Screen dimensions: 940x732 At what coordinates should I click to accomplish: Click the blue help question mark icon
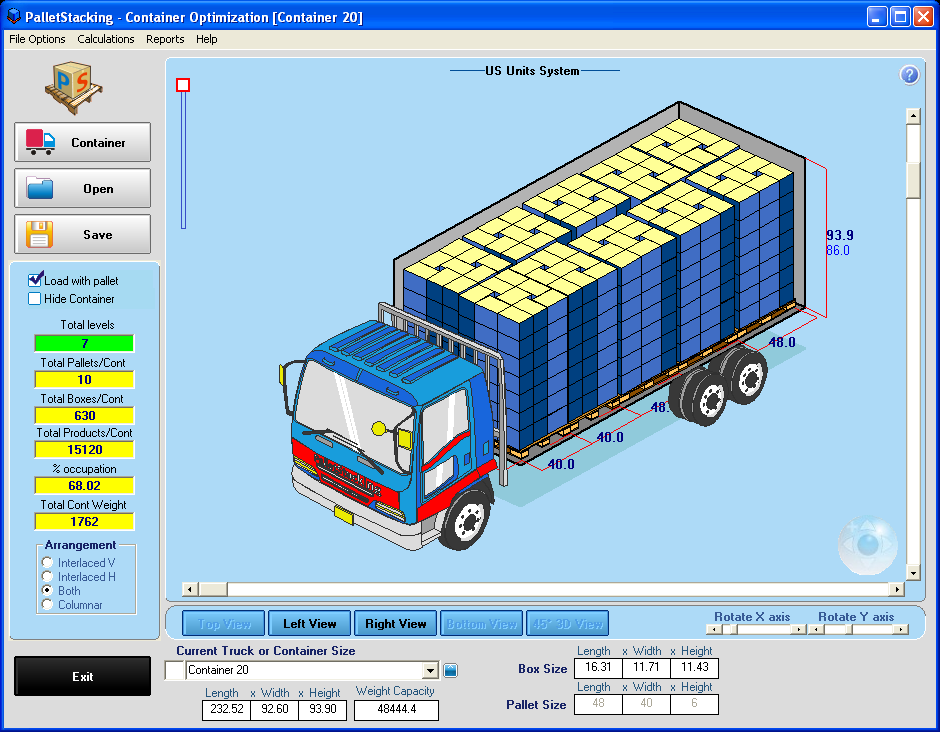pyautogui.click(x=909, y=75)
